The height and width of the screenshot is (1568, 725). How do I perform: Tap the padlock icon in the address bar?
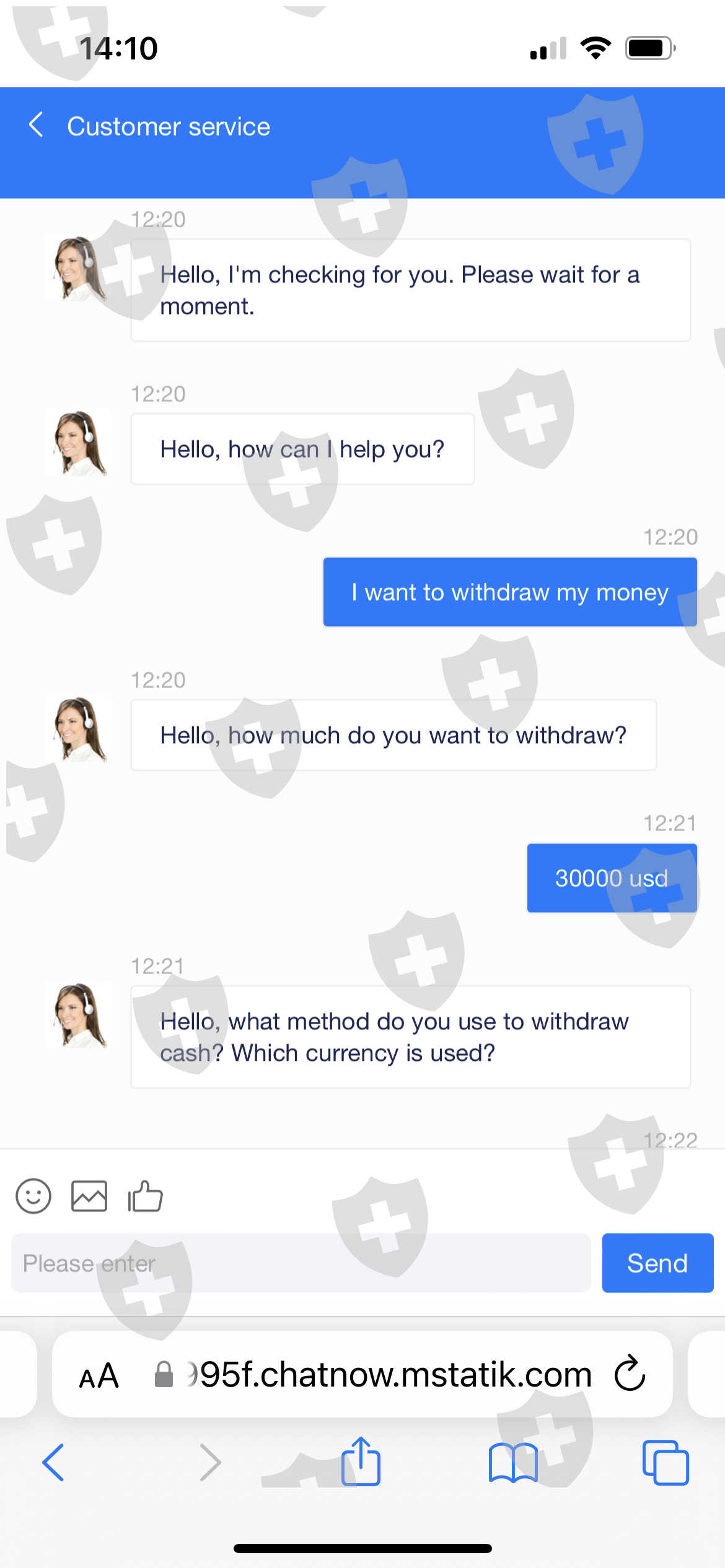(x=164, y=1375)
